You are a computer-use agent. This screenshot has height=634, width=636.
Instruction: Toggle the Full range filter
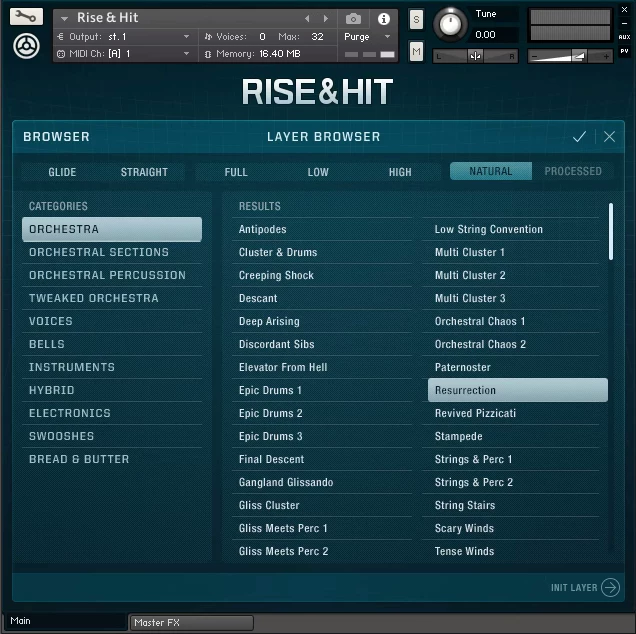click(x=236, y=172)
